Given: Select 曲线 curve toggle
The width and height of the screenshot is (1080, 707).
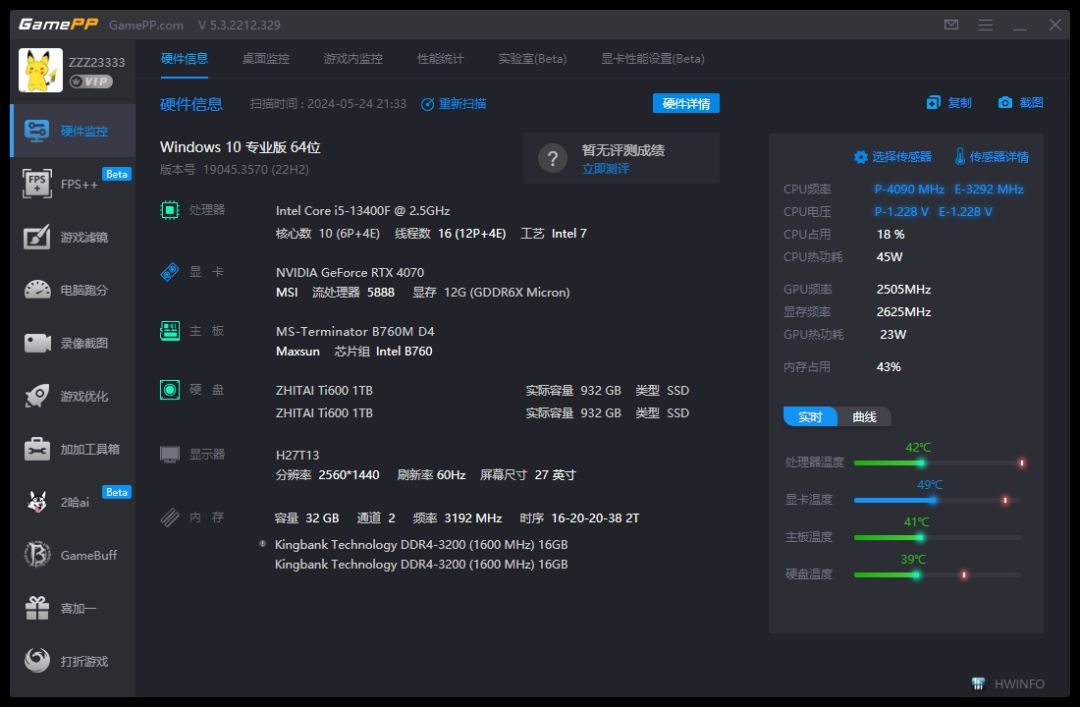Looking at the screenshot, I should (x=864, y=417).
